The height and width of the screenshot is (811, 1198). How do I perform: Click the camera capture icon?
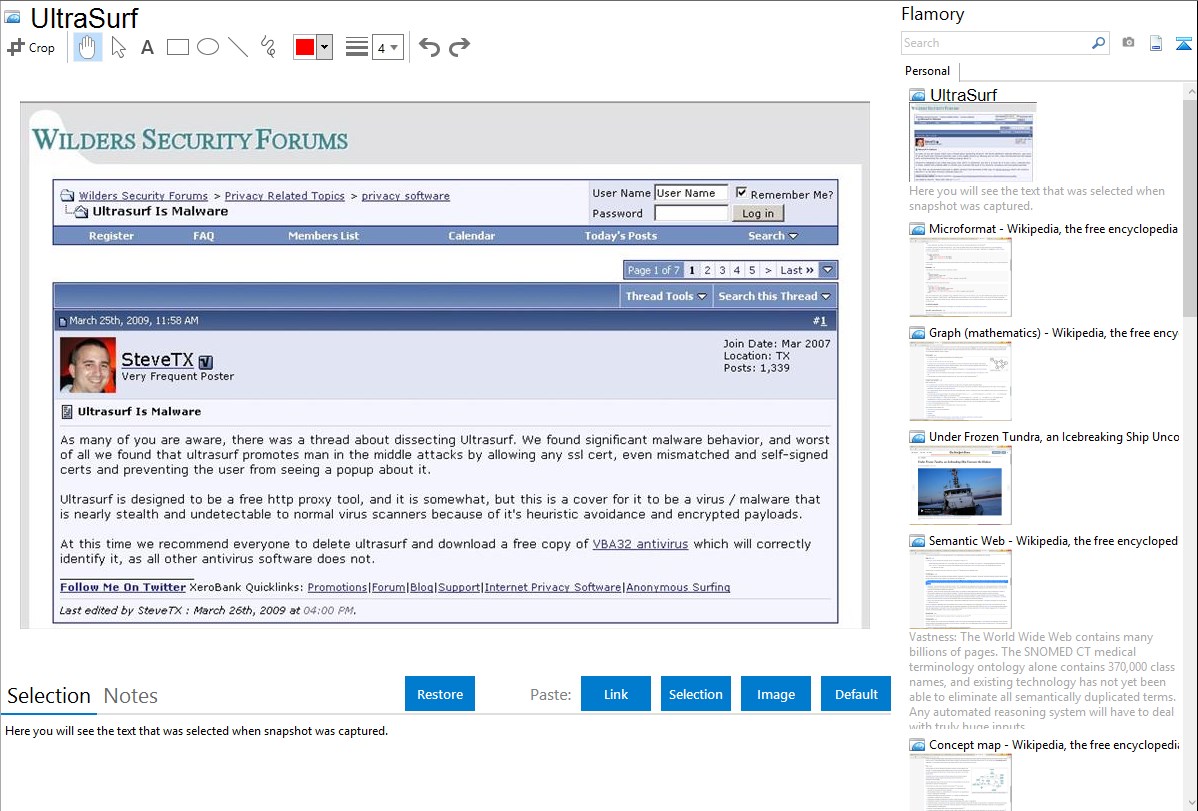pyautogui.click(x=1128, y=43)
